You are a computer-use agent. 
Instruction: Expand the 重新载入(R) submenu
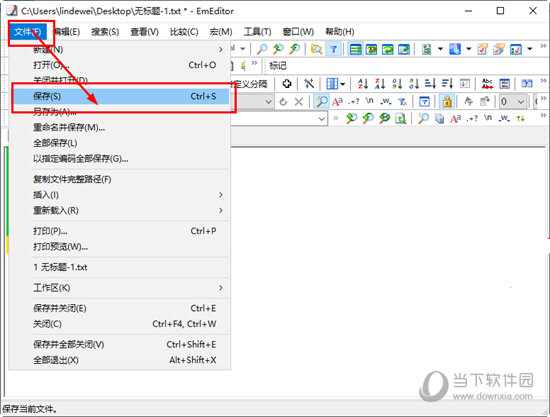pos(120,210)
